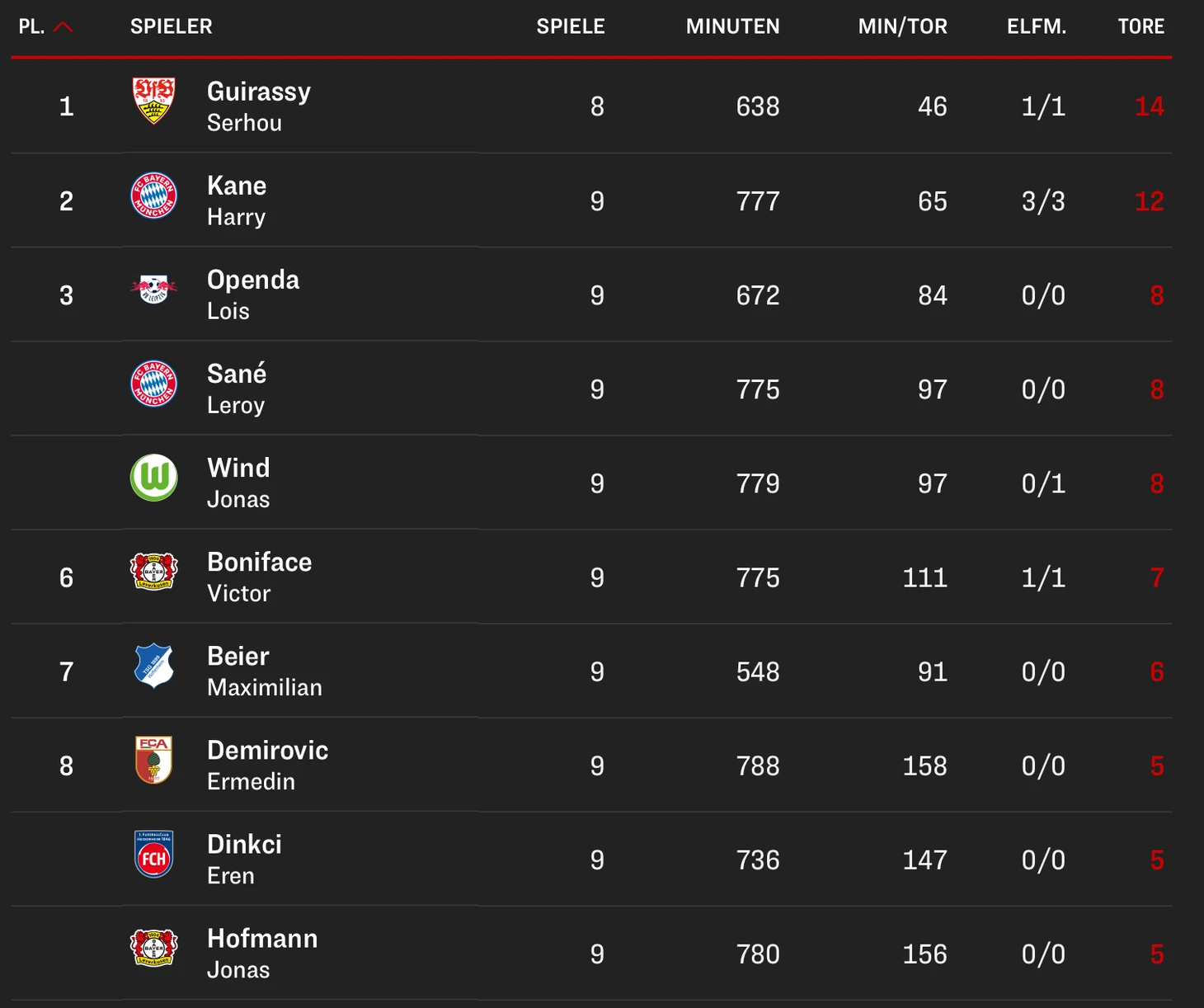Sort by the MIN/TOR column header

click(902, 27)
